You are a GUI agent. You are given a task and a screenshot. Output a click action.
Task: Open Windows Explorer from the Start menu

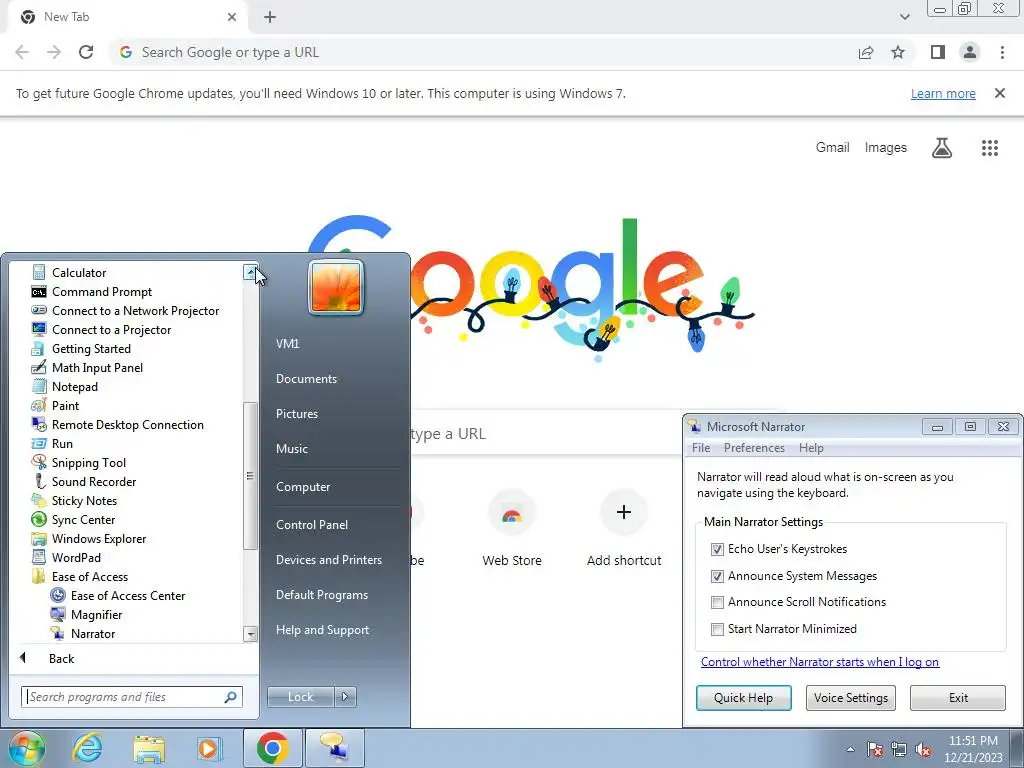click(99, 537)
